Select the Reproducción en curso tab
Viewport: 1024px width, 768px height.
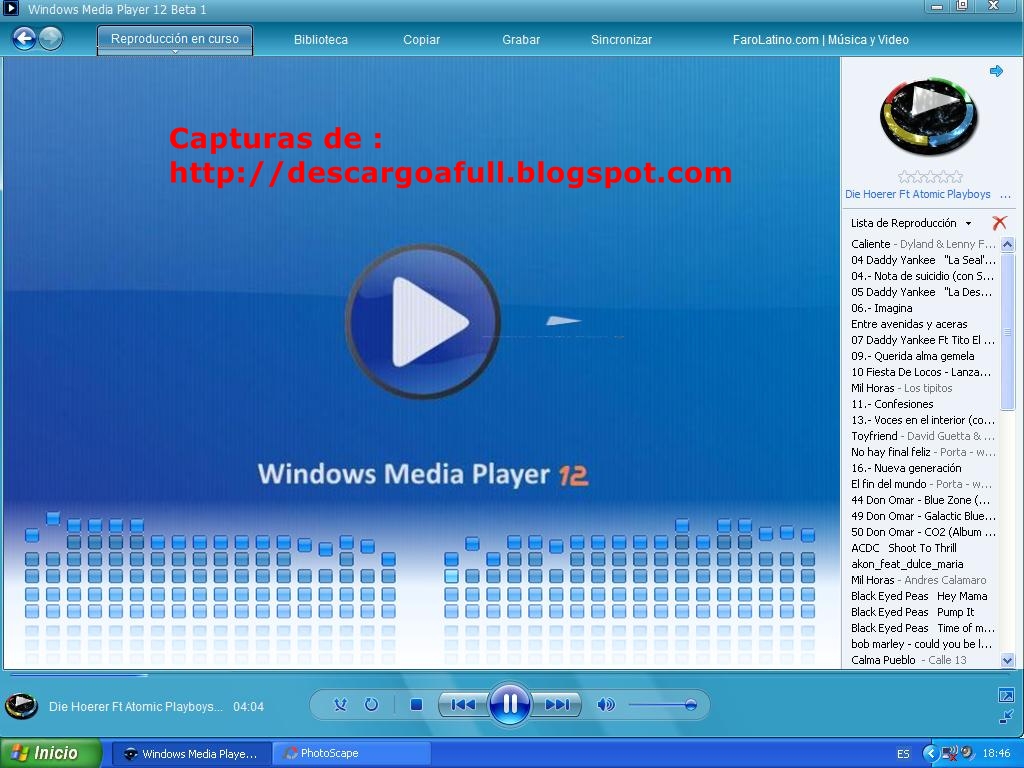click(175, 39)
